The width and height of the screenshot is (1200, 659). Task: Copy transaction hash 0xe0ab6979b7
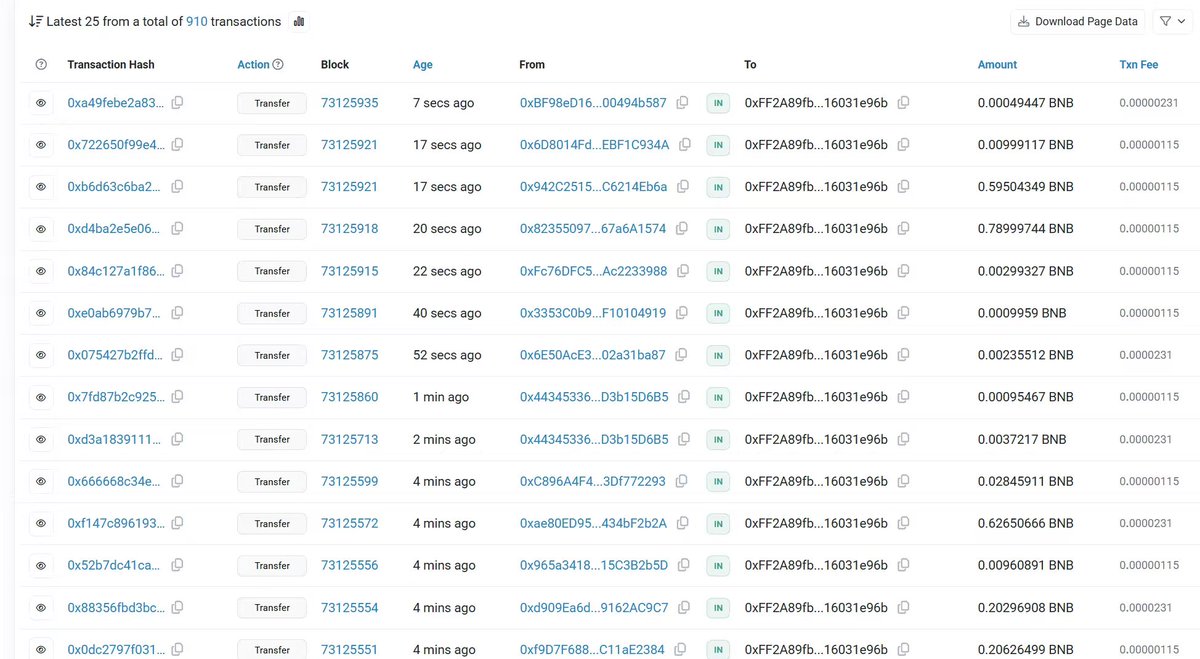(x=177, y=313)
